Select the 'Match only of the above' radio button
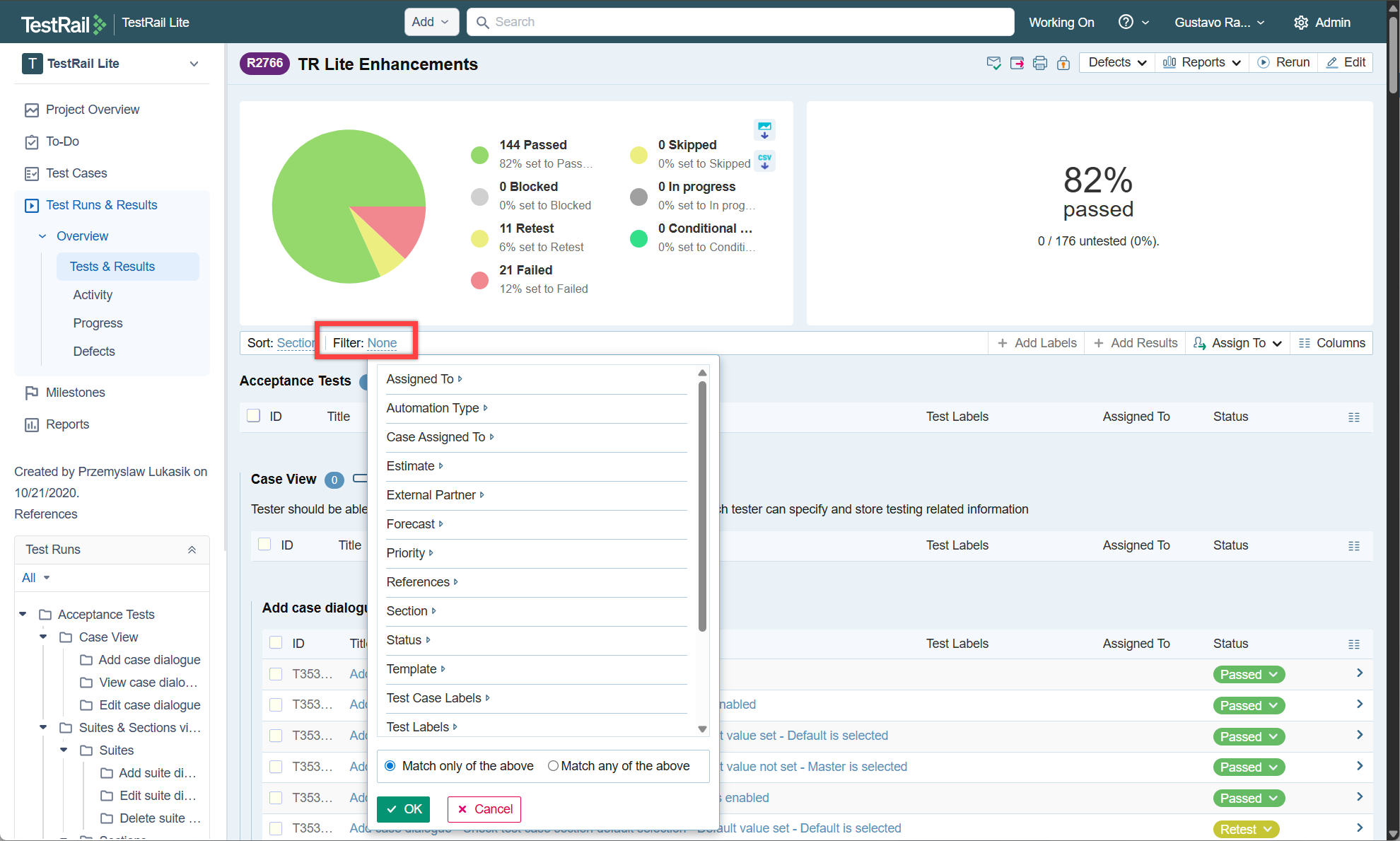 pyautogui.click(x=390, y=766)
